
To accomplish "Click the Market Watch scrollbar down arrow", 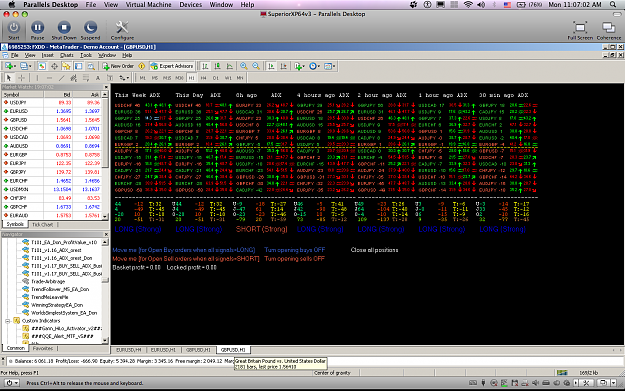I will coord(105,216).
